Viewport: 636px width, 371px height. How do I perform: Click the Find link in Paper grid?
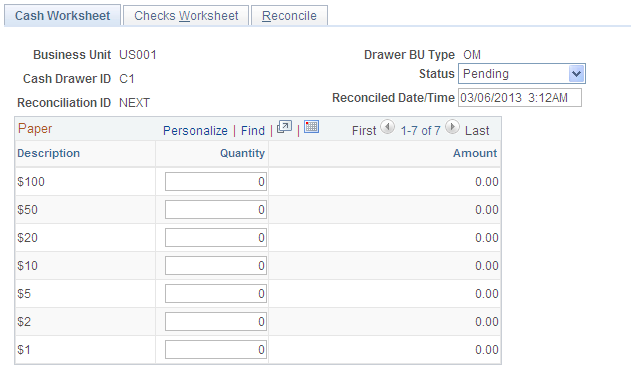(253, 131)
